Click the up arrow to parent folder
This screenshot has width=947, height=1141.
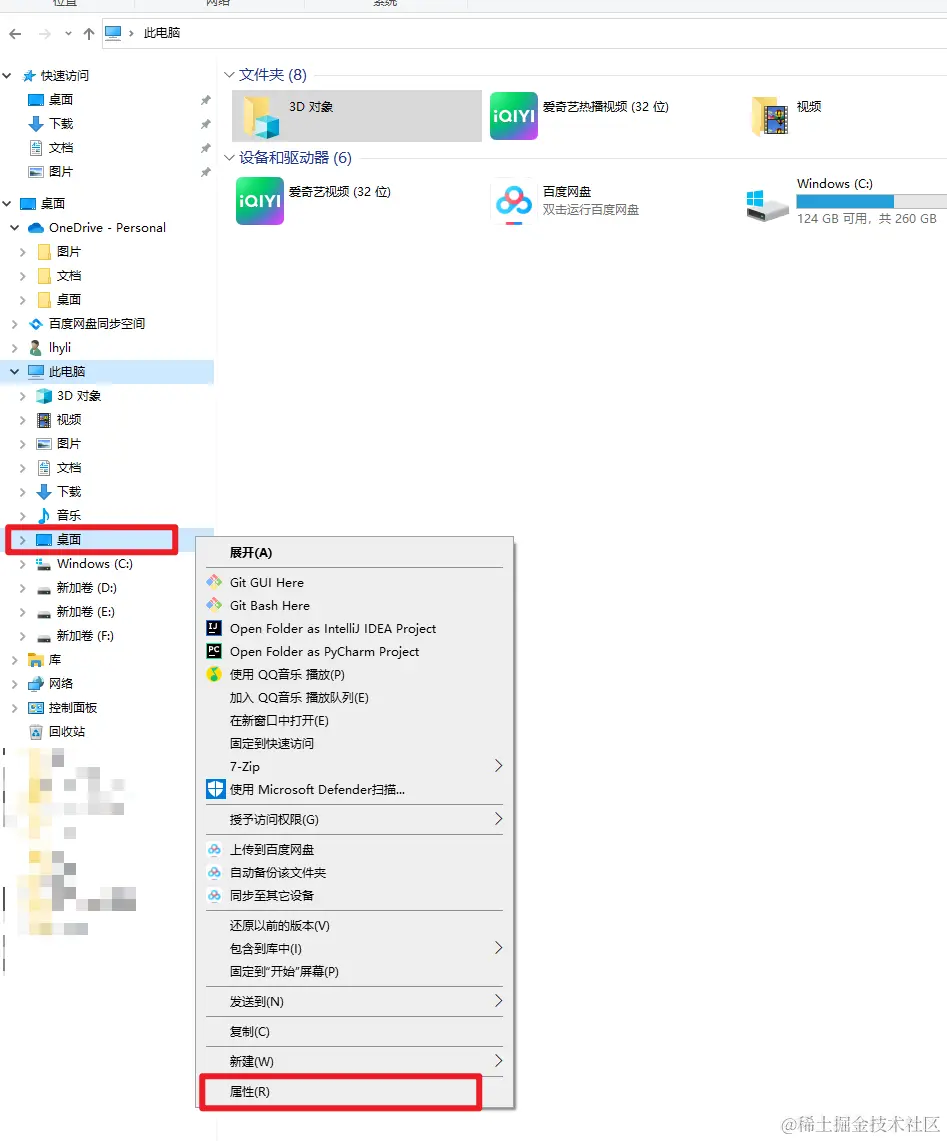coord(89,33)
